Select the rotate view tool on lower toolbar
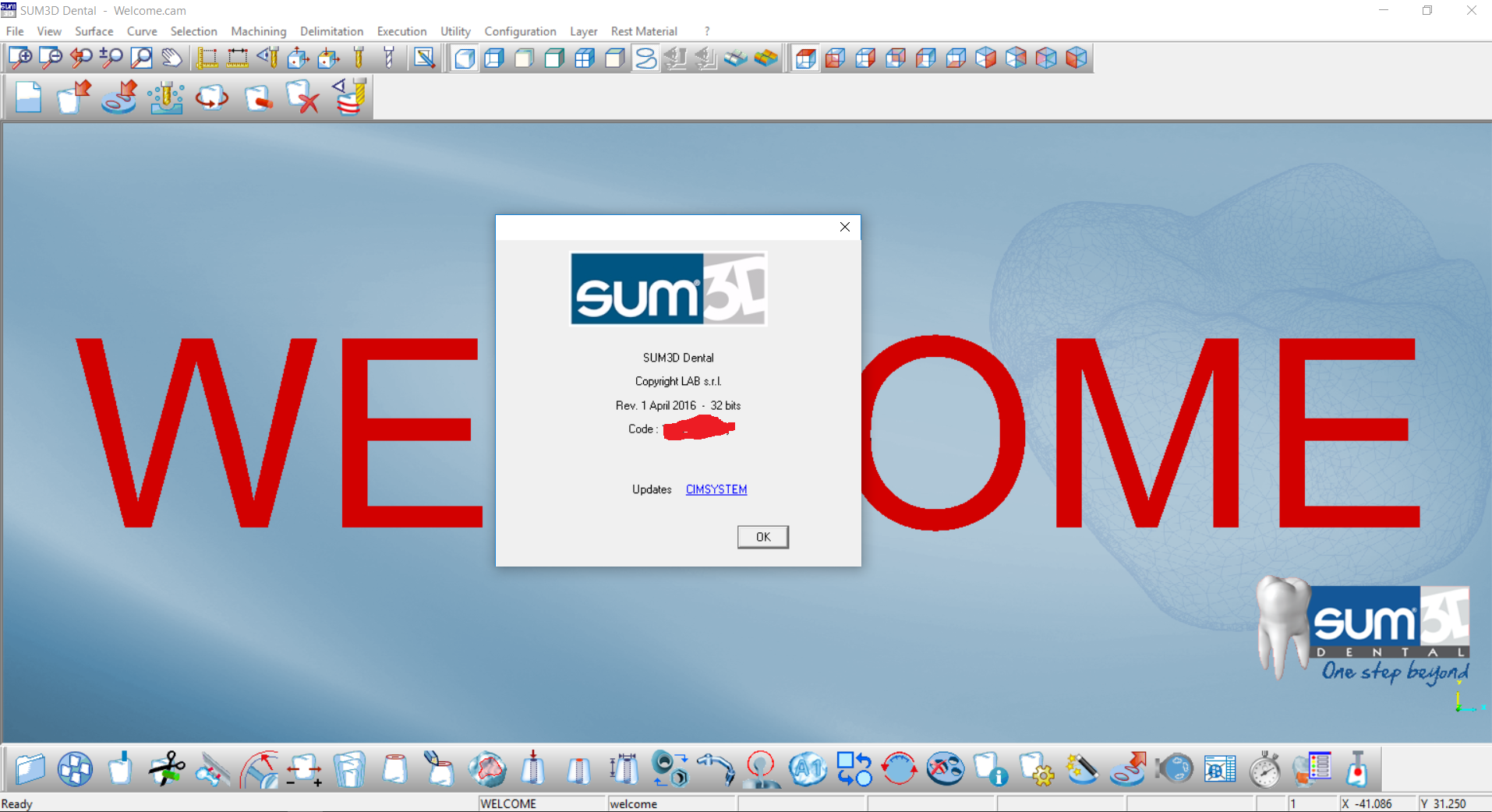Viewport: 1492px width, 812px height. (900, 769)
